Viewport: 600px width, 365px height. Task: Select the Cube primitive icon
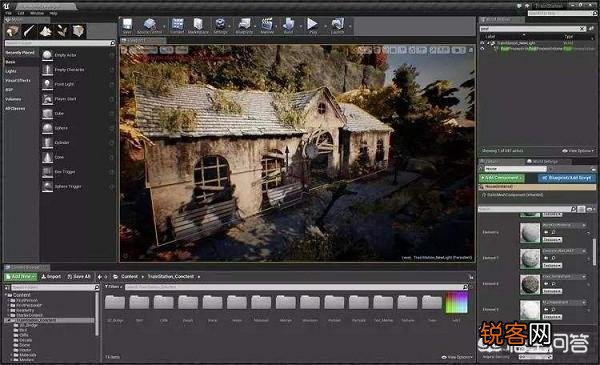click(x=47, y=114)
